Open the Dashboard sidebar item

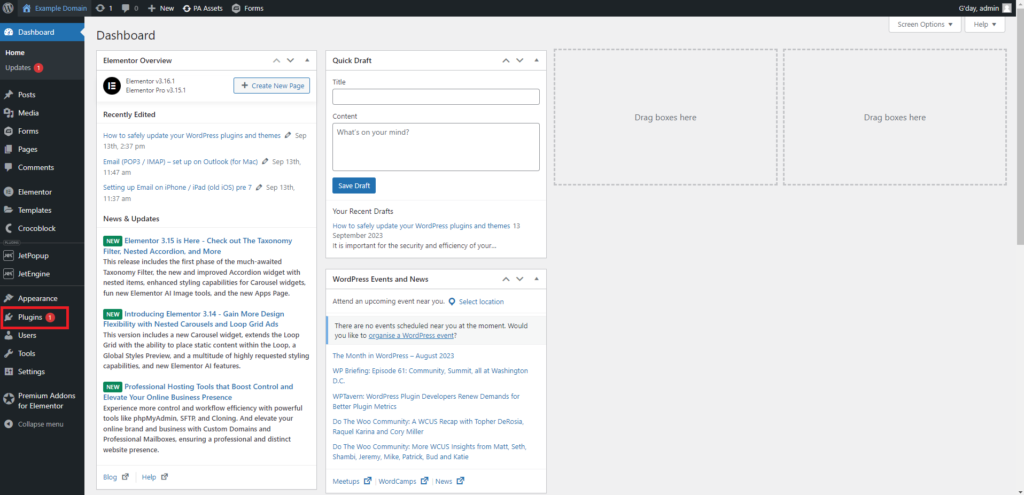pos(42,32)
